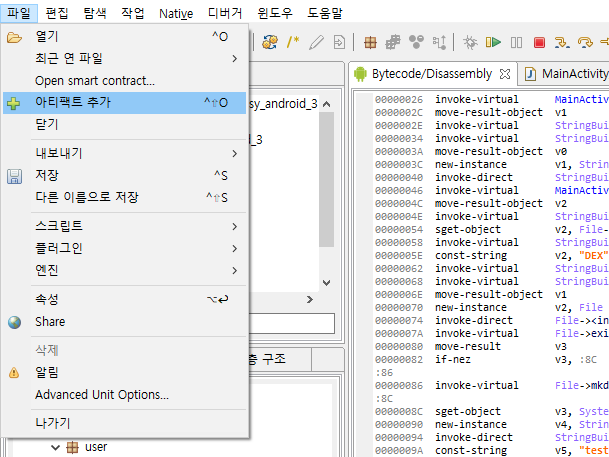609x457 pixels.
Task: Click the green run/resume debugger icon
Action: coord(493,42)
